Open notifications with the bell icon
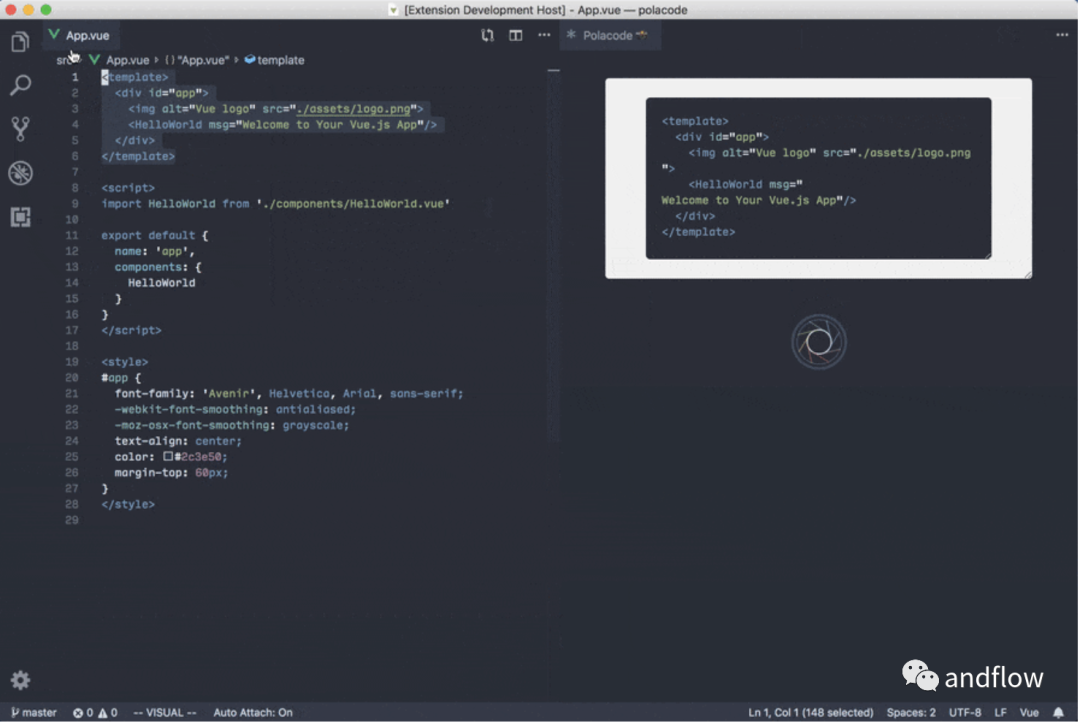The image size is (1080, 723). tap(1059, 713)
